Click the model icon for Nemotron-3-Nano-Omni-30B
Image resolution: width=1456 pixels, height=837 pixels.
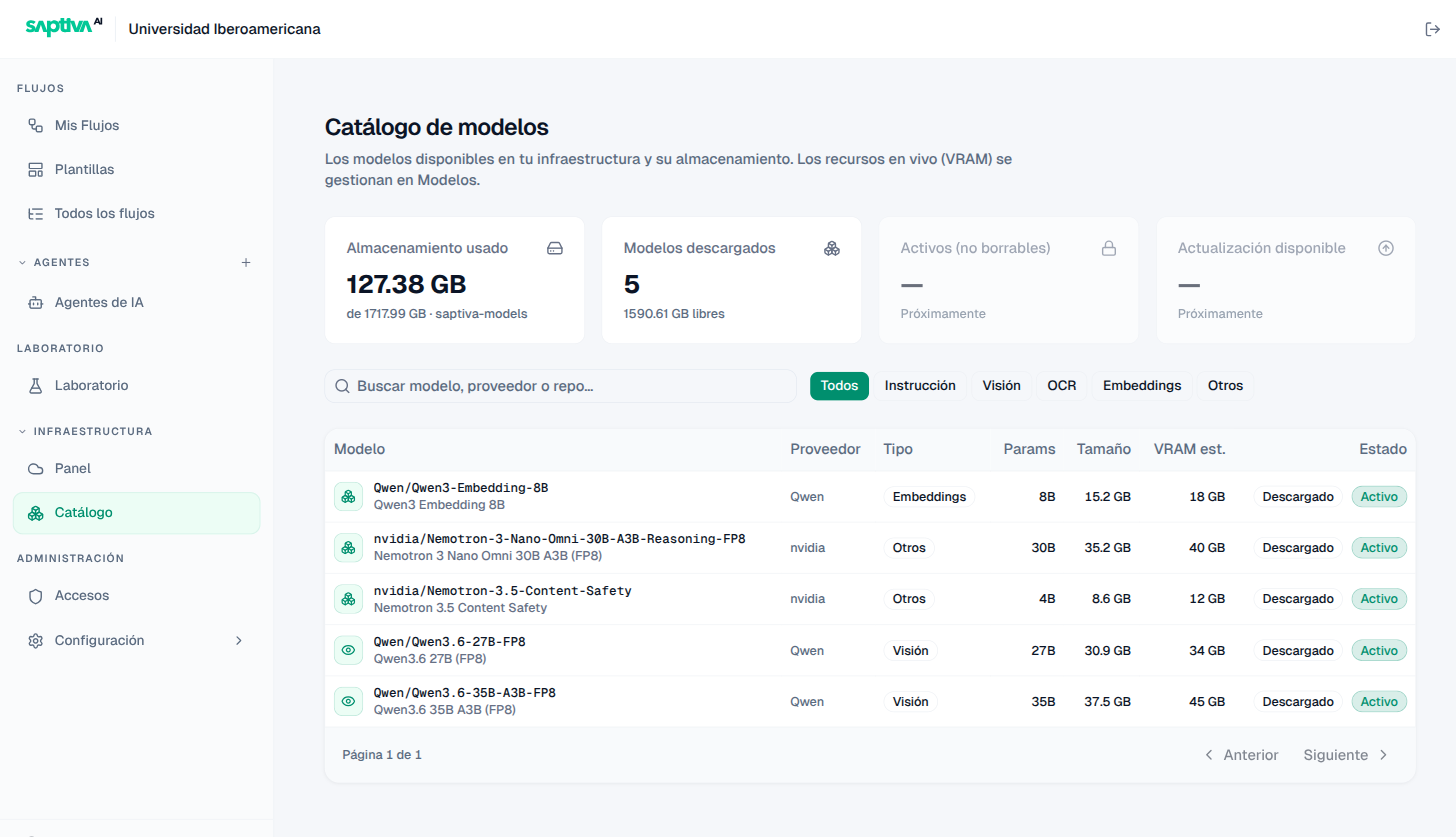click(x=348, y=548)
